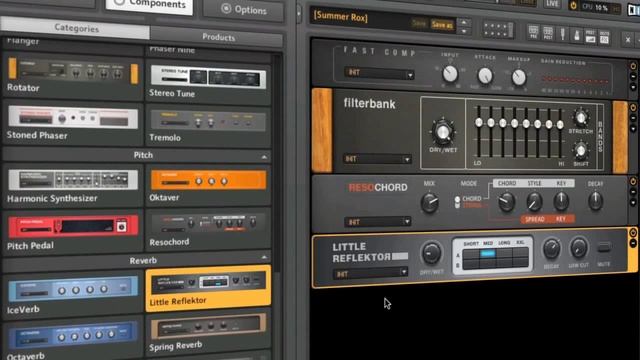640x360 pixels.
Task: Click the Save as button
Action: pyautogui.click(x=442, y=24)
